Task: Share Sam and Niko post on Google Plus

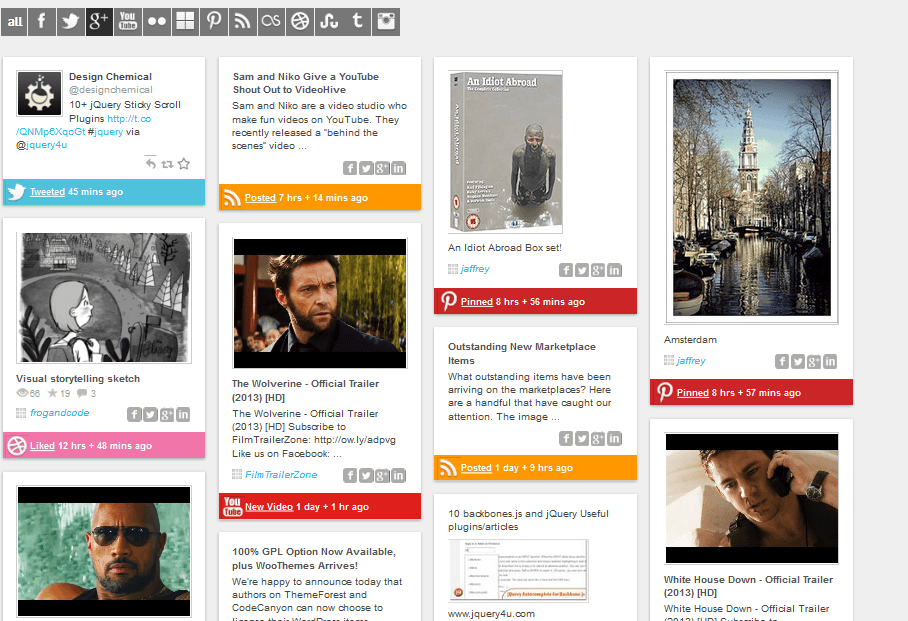Action: pos(382,168)
